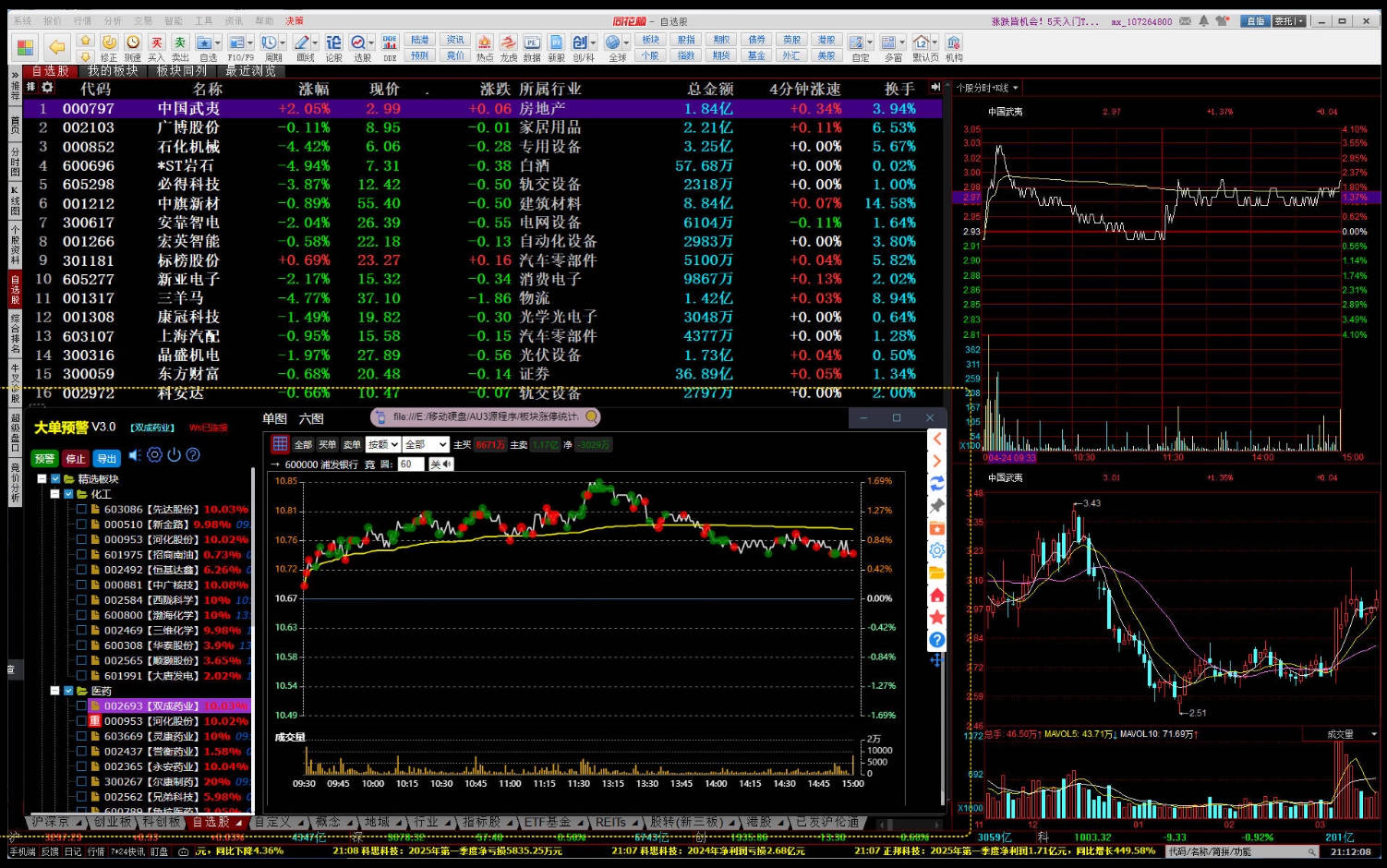Uncheck the 化工 folder checkbox
This screenshot has width=1387, height=868.
[68, 494]
